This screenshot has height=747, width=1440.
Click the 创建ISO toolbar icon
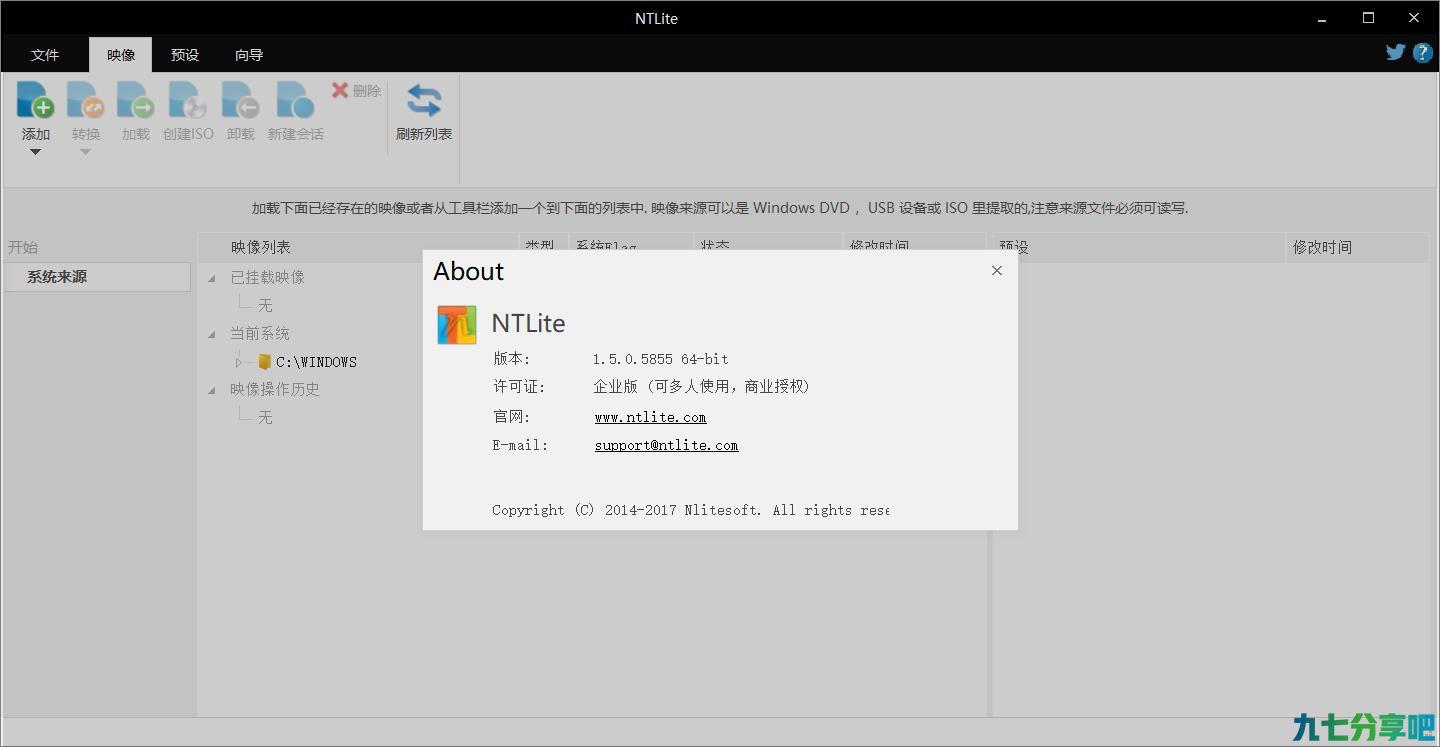click(188, 100)
